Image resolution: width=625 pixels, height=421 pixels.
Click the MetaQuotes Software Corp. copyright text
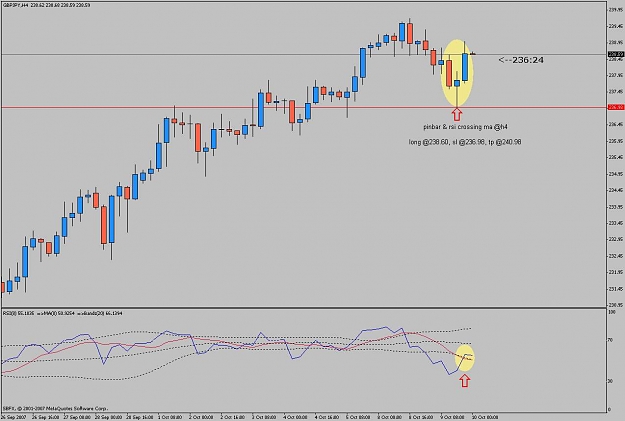pos(55,409)
